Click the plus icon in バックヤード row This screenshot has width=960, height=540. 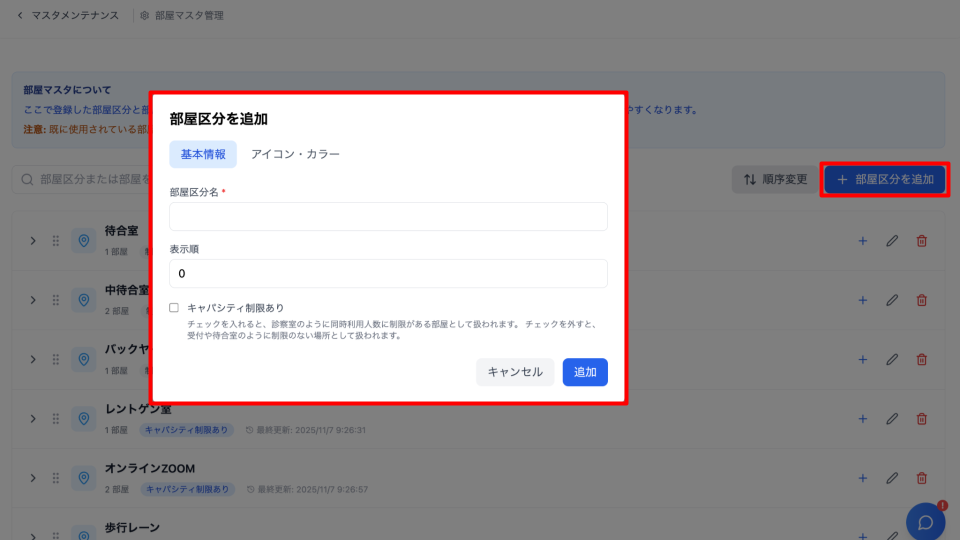point(863,359)
